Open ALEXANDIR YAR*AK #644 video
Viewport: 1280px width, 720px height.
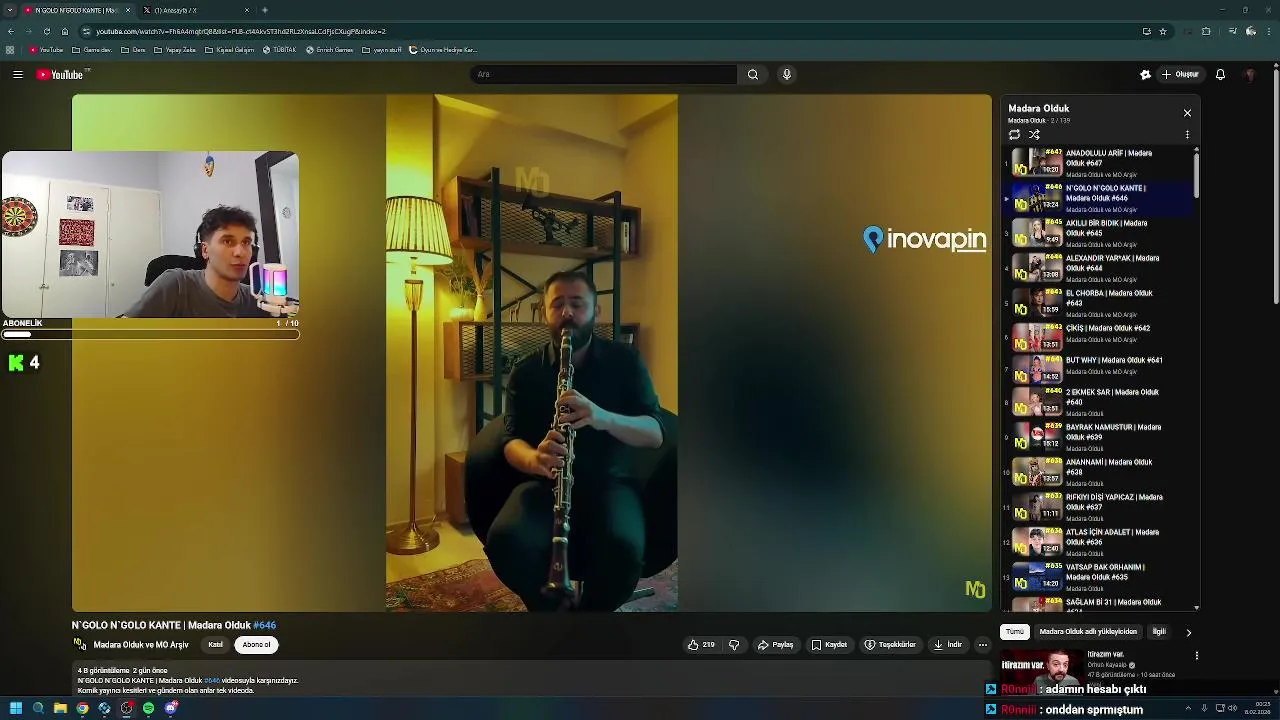(x=1098, y=268)
